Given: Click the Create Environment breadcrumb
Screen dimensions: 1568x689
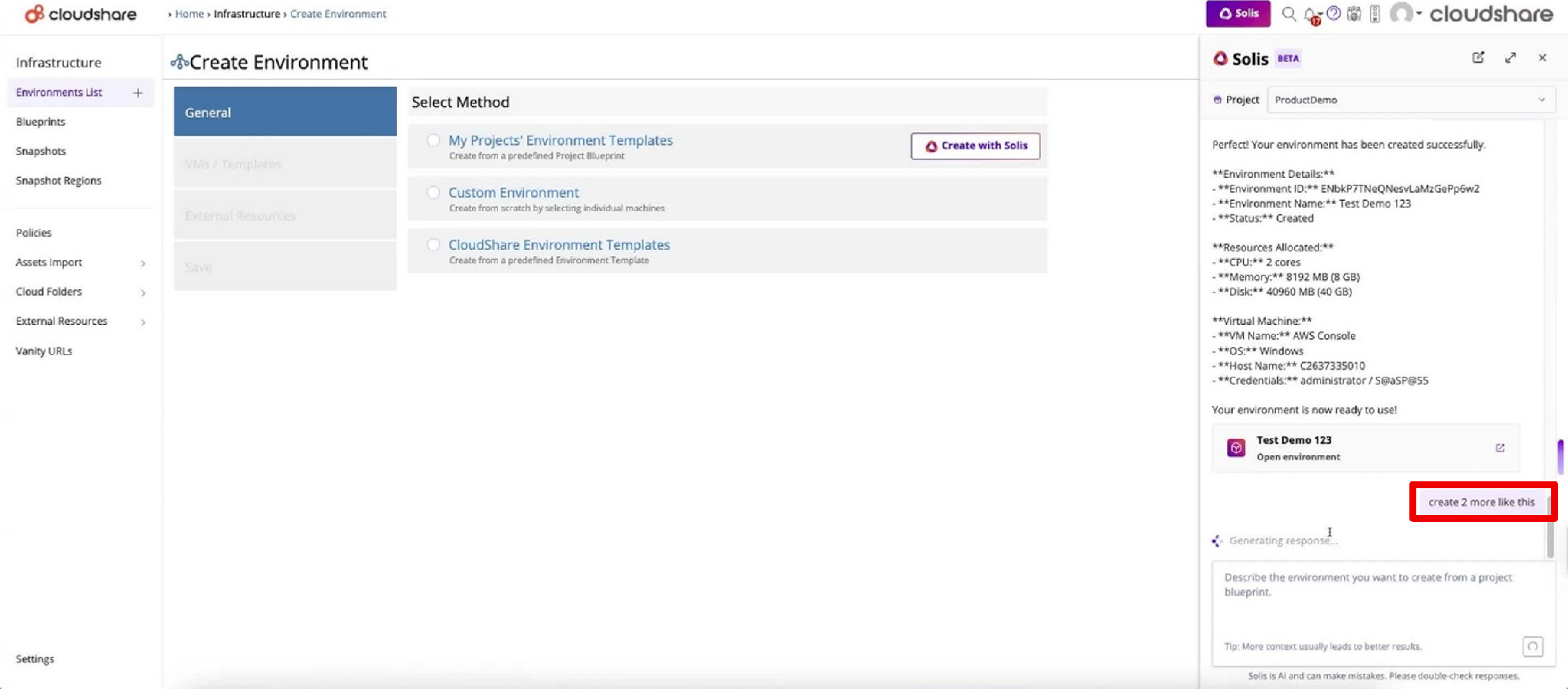Looking at the screenshot, I should click(338, 14).
